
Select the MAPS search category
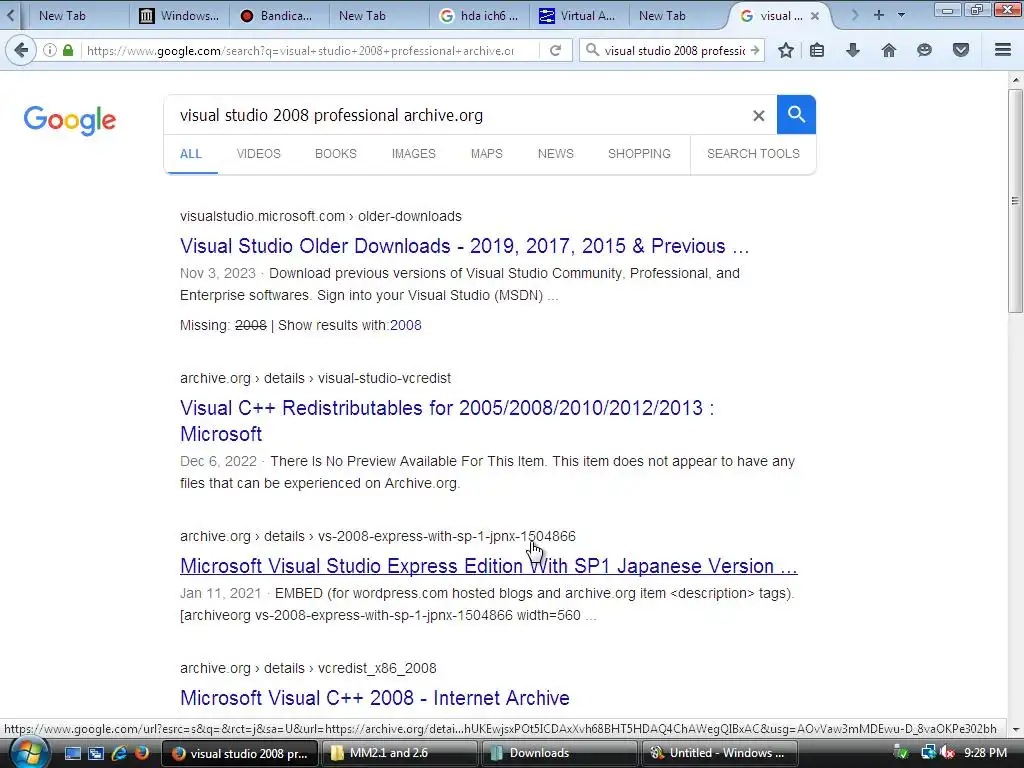487,153
